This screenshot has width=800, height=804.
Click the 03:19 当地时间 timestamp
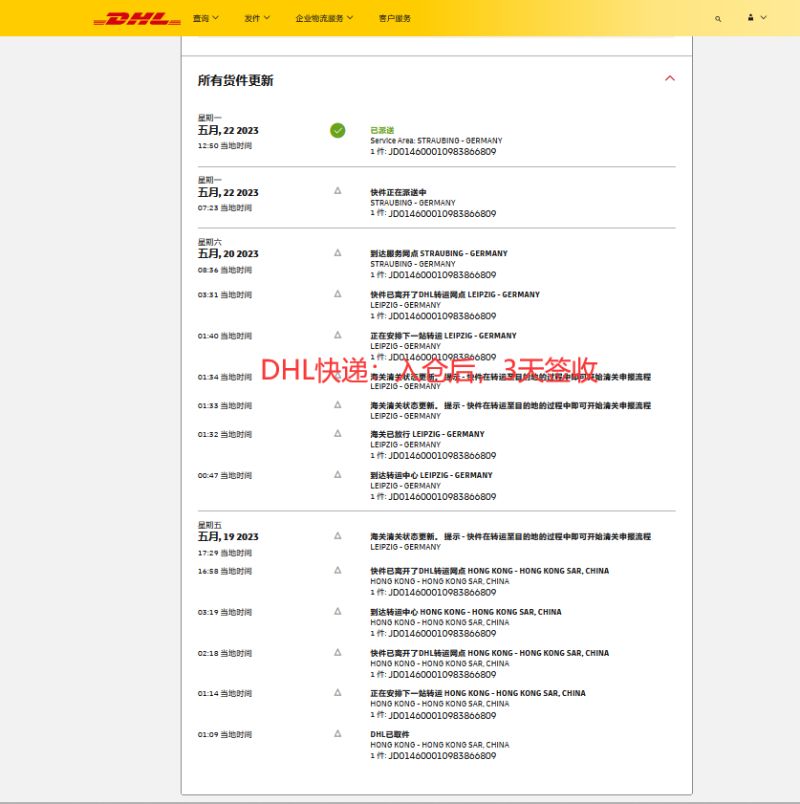tap(225, 612)
